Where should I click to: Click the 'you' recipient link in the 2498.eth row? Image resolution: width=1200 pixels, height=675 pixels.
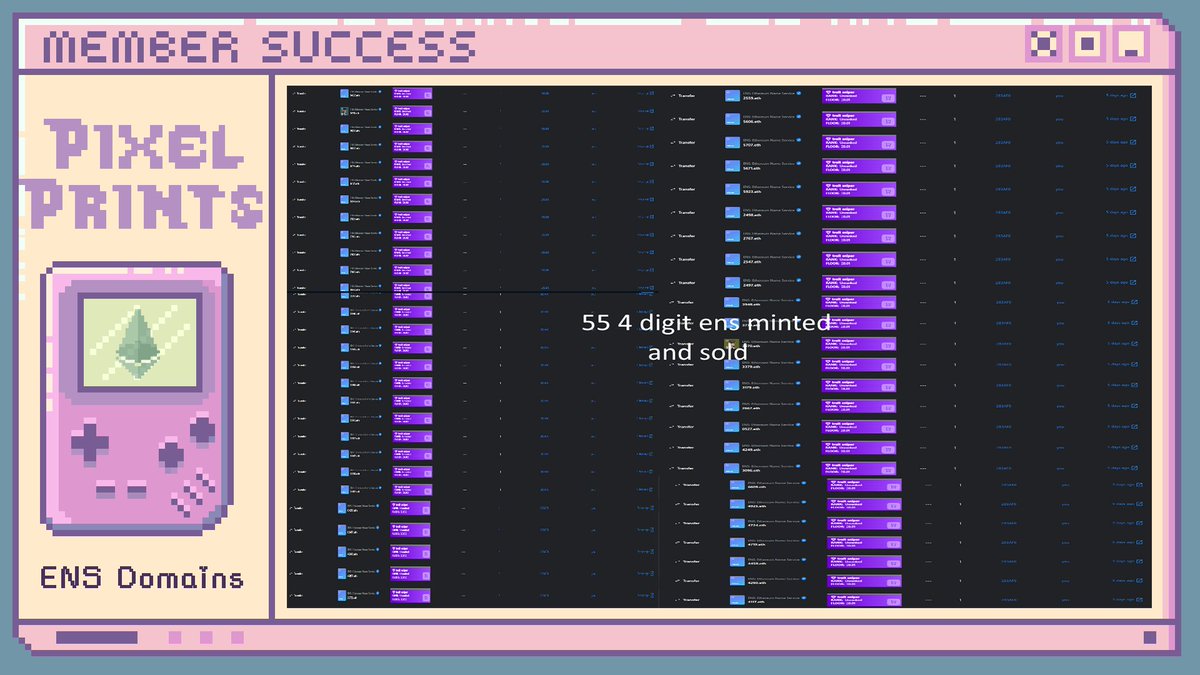(1059, 213)
